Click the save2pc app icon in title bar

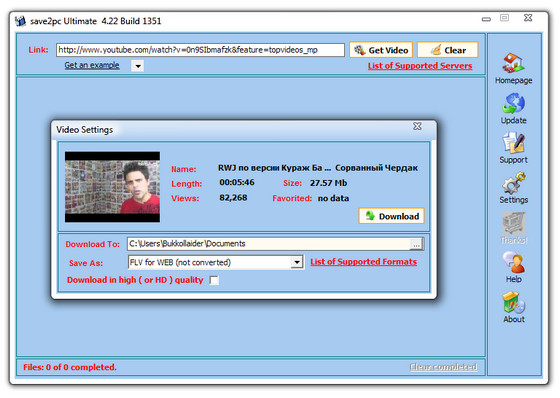click(x=20, y=21)
